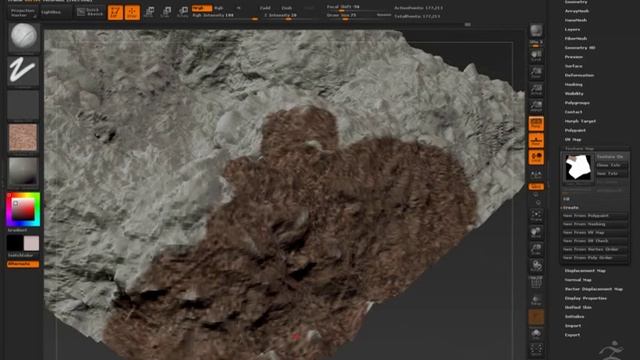Expand the Polygroups subpalette
The height and width of the screenshot is (360, 640).
tap(577, 103)
